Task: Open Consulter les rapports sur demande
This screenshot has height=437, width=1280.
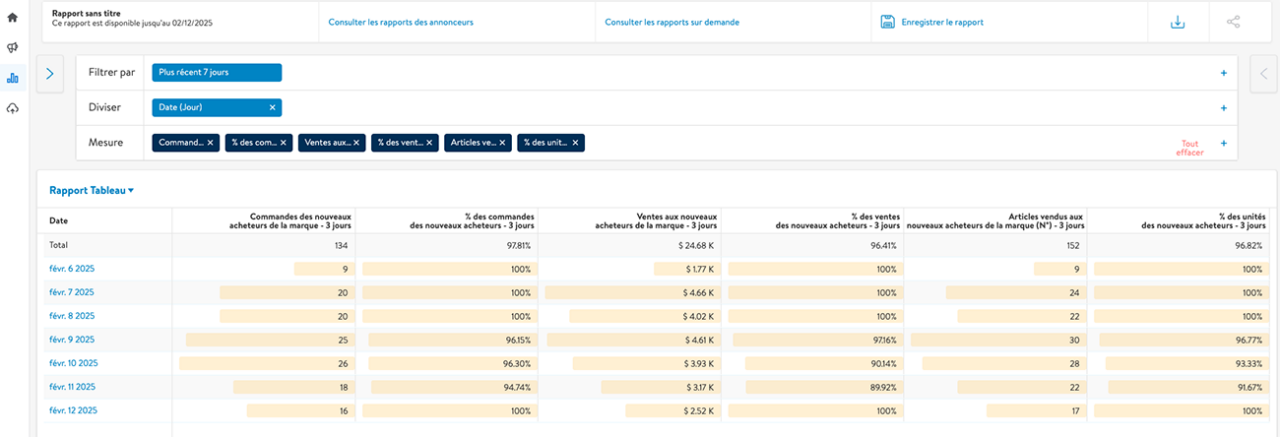Action: pos(672,22)
